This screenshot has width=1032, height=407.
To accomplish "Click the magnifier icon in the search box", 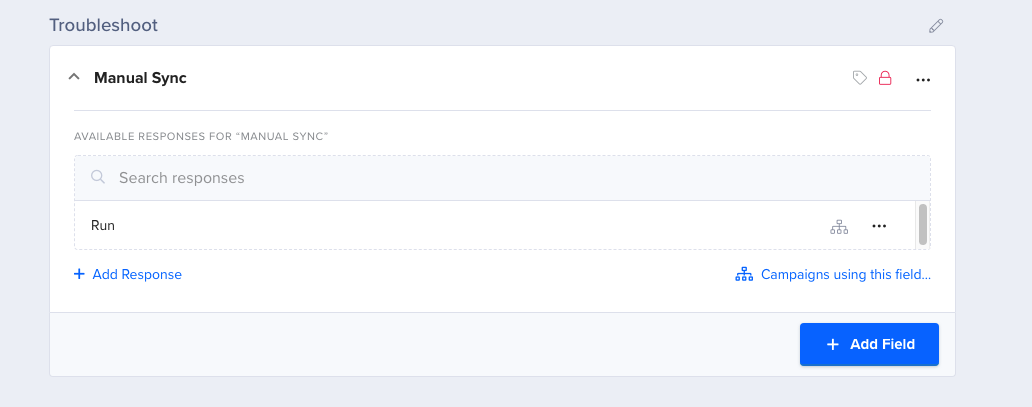I will [x=98, y=177].
